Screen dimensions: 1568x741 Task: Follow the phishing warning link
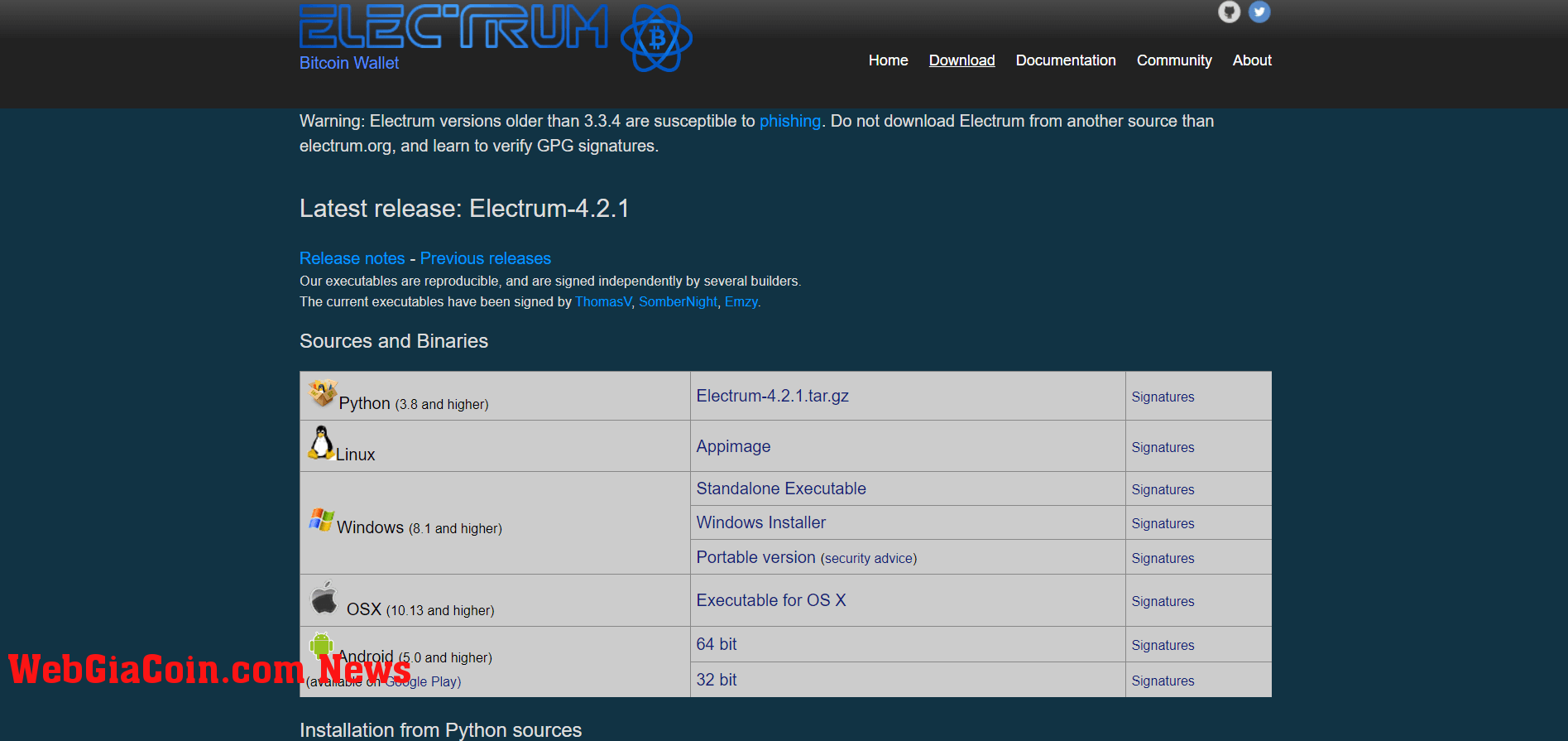click(790, 121)
